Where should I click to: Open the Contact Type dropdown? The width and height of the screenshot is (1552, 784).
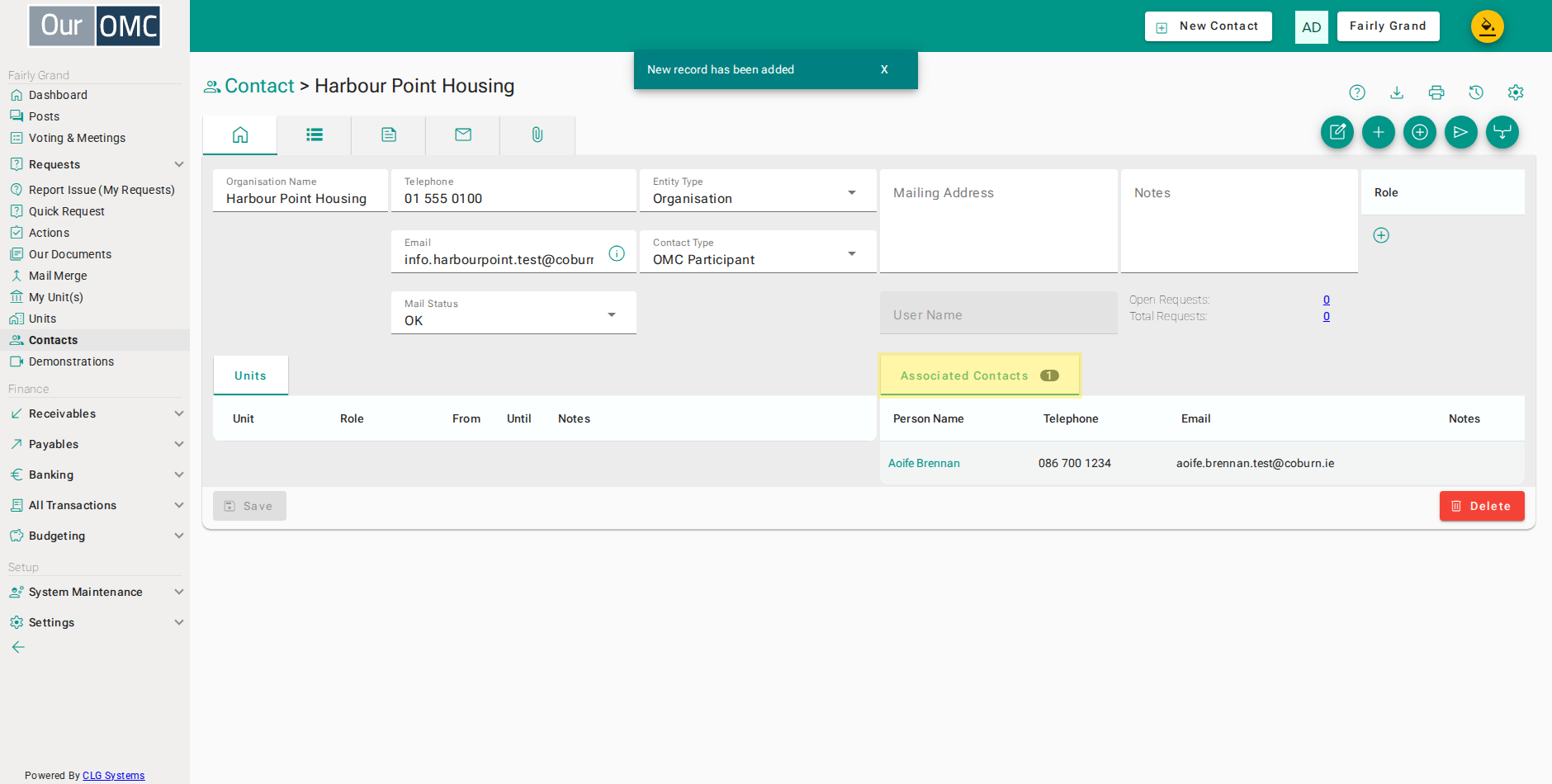coord(758,252)
